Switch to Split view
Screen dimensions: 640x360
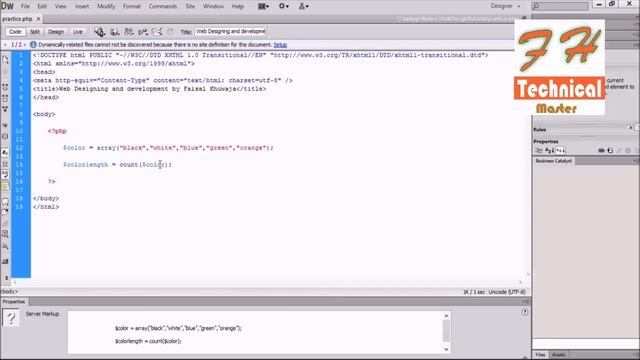(x=35, y=32)
